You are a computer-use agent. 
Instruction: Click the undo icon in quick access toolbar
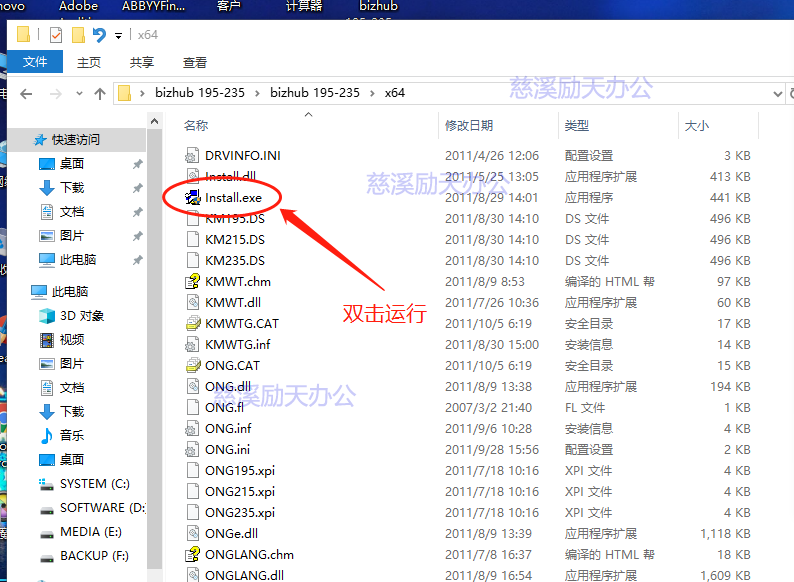99,35
